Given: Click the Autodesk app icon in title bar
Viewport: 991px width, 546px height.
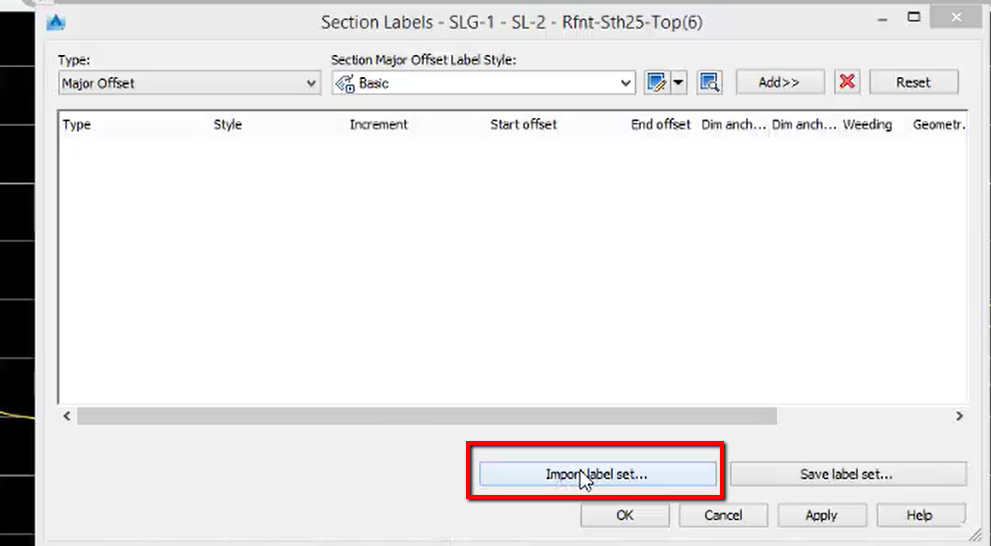Looking at the screenshot, I should tap(56, 21).
